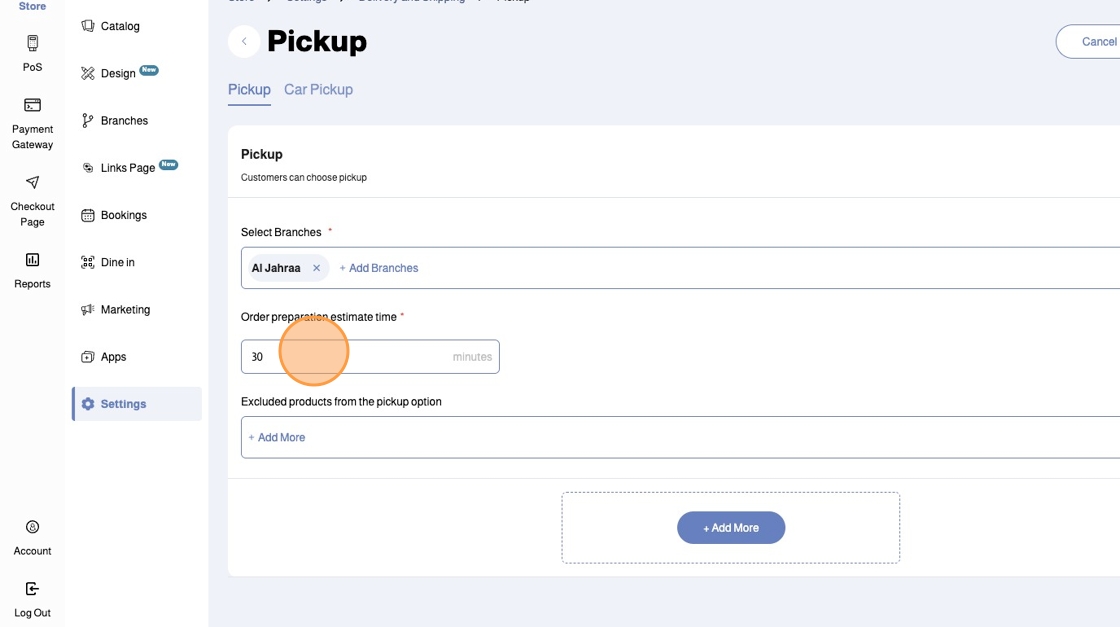
Task: Go to Checkout Page icon
Action: [x=32, y=183]
